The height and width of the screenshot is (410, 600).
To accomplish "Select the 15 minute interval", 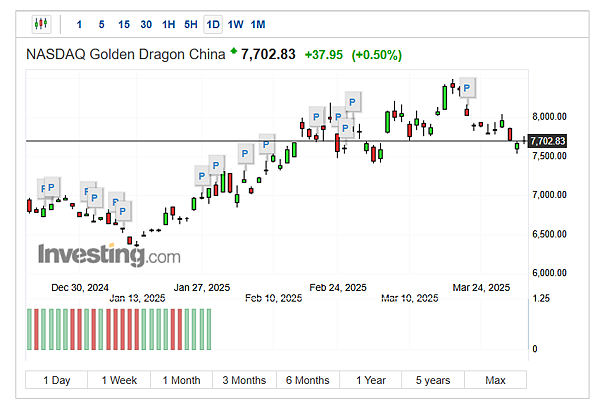I will [124, 25].
